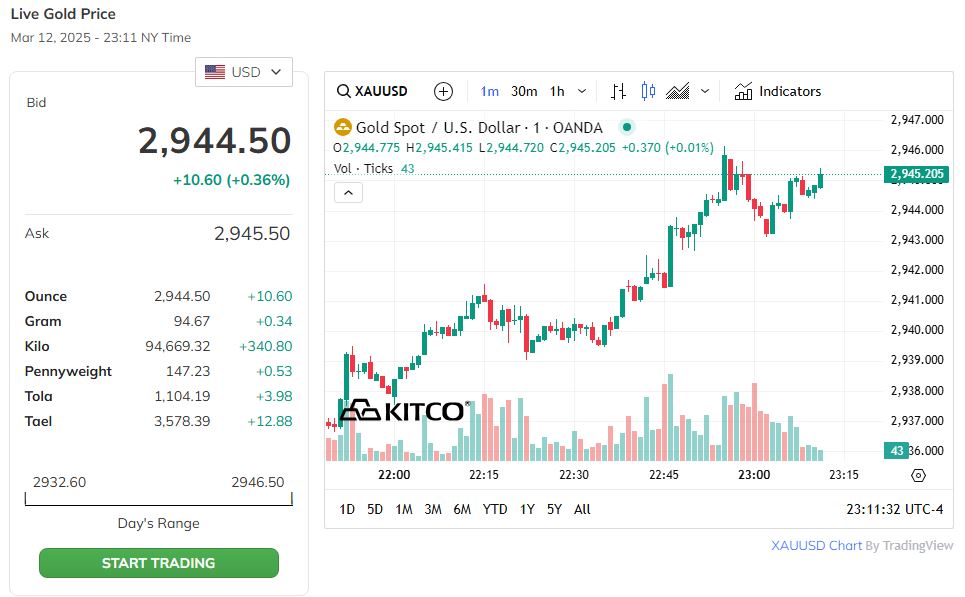Select the 5D date range
This screenshot has width=965, height=597.
(375, 509)
